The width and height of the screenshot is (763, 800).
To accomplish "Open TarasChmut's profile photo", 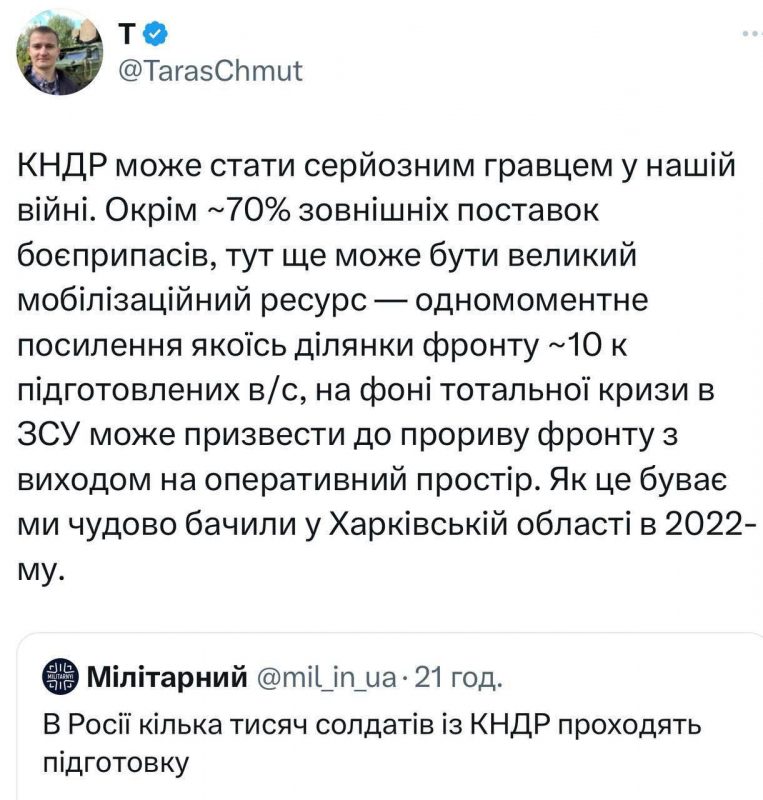I will (61, 52).
